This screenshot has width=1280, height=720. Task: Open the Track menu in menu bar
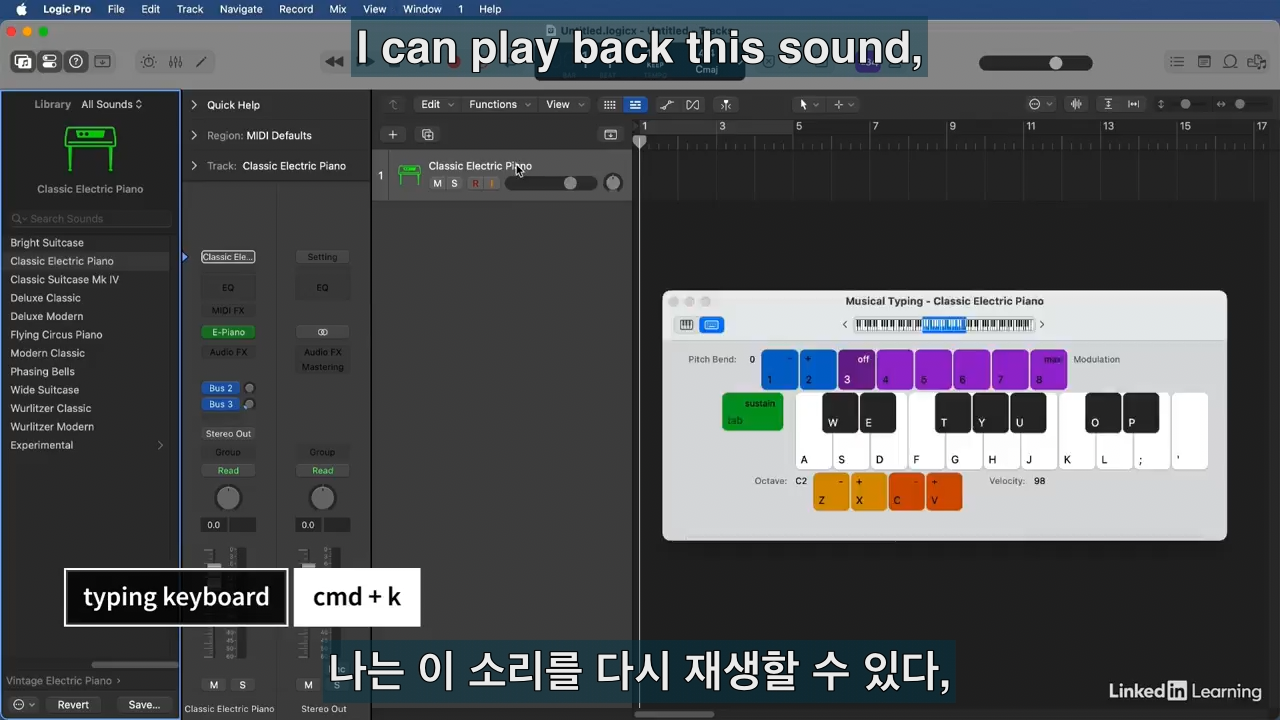coord(190,9)
